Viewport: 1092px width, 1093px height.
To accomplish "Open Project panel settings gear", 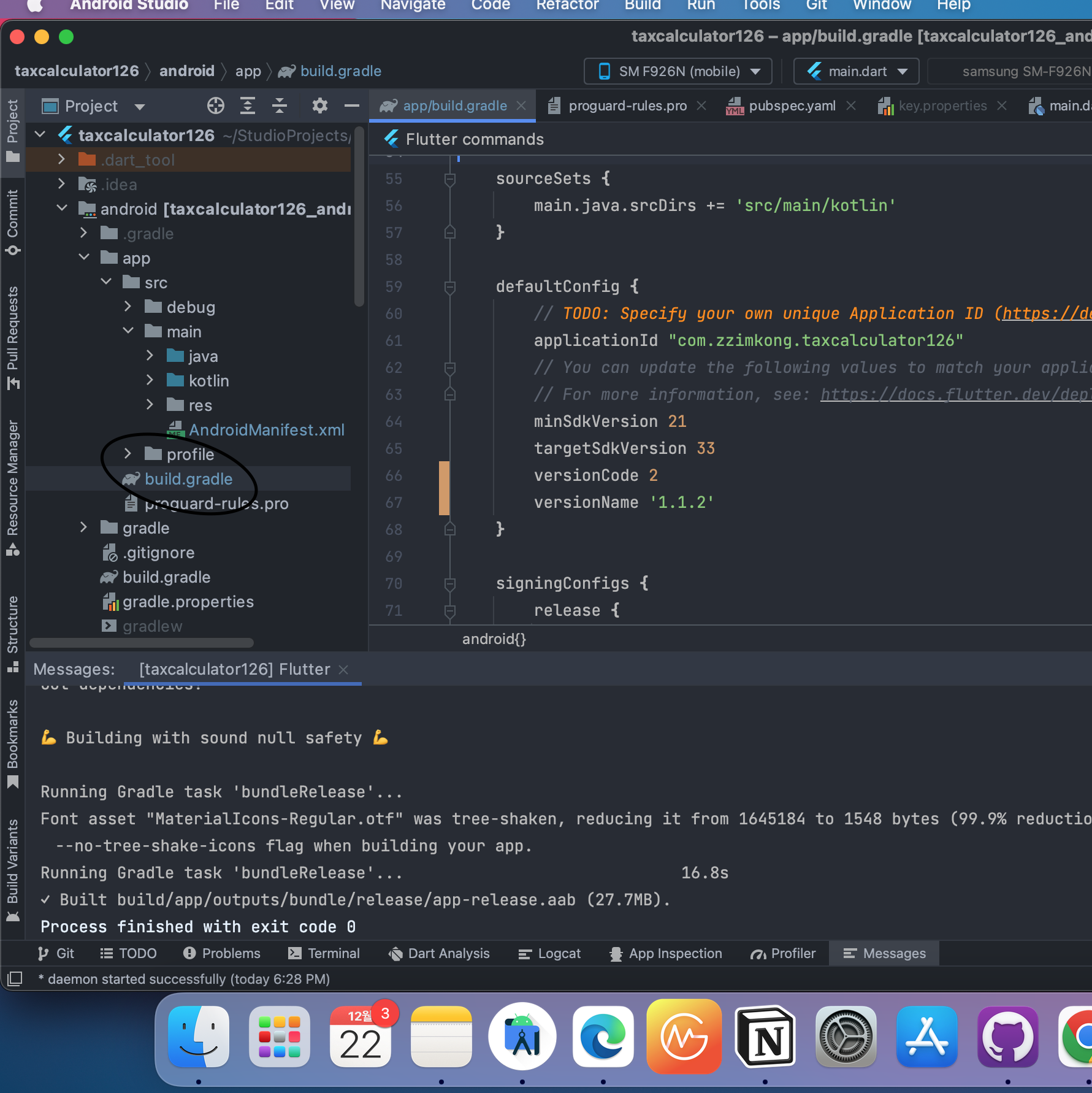I will tap(319, 106).
